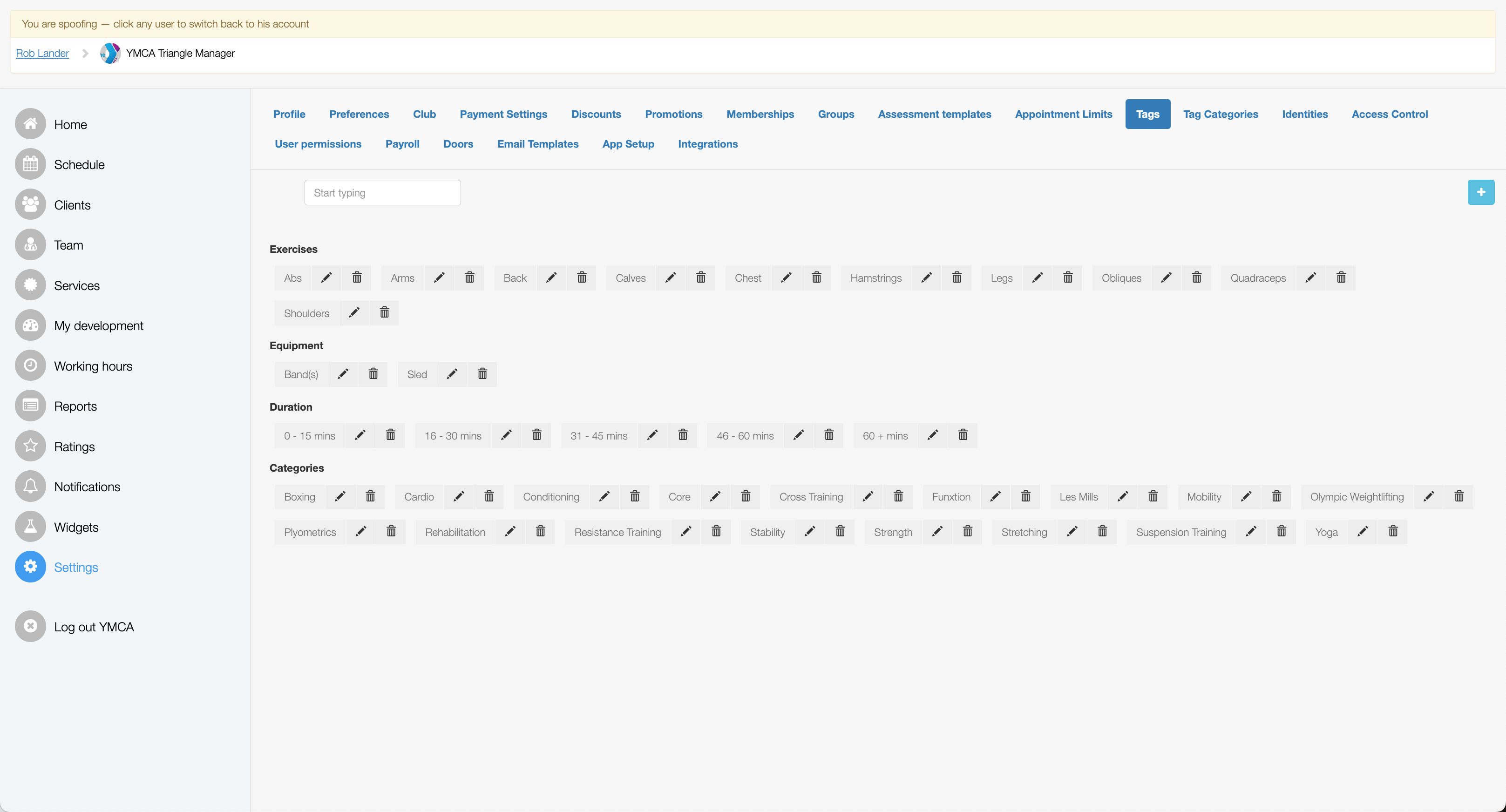Click pencil icon next to Yoga

[1363, 532]
